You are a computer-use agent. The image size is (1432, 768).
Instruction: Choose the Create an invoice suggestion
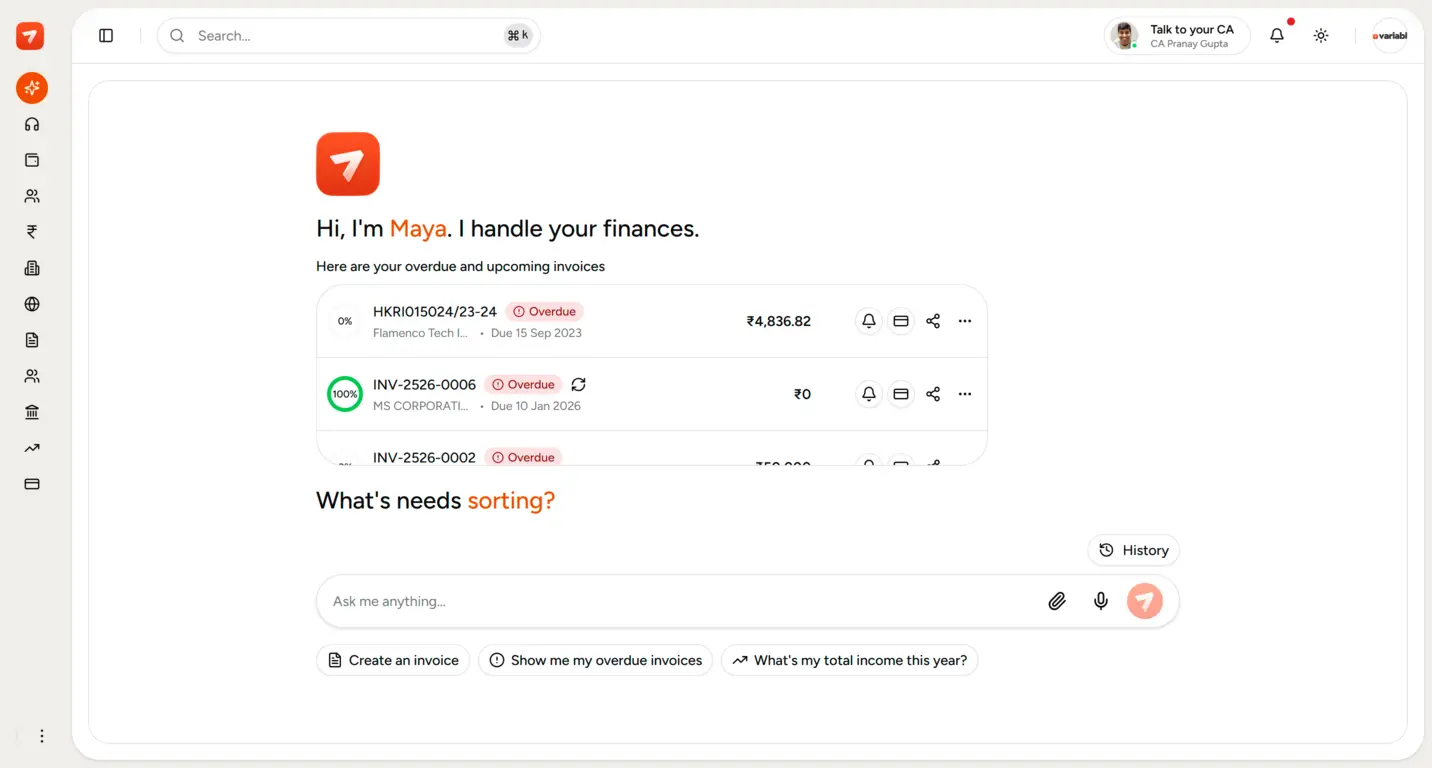393,660
